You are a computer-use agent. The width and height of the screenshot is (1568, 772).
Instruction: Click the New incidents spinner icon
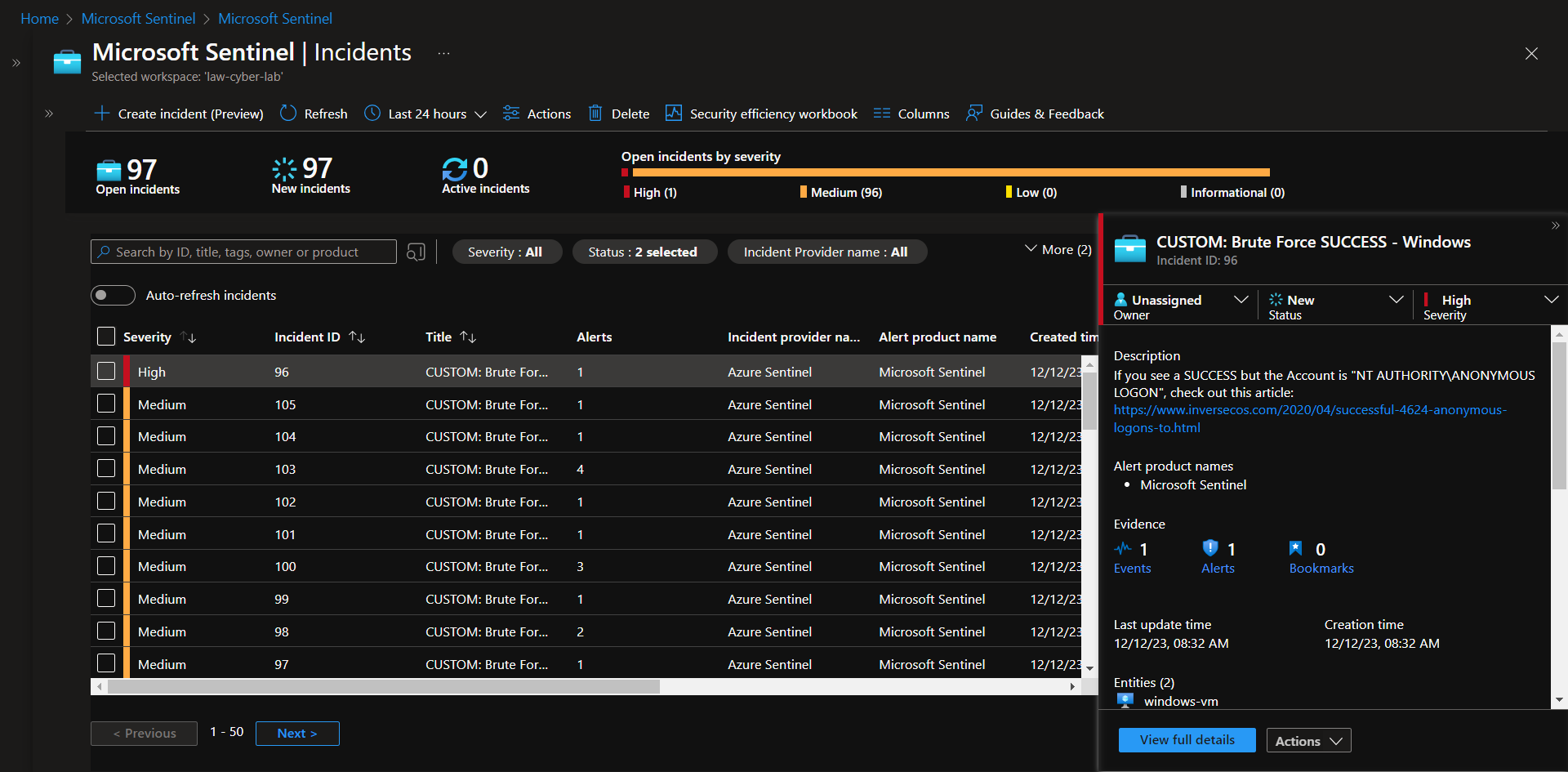[x=284, y=169]
